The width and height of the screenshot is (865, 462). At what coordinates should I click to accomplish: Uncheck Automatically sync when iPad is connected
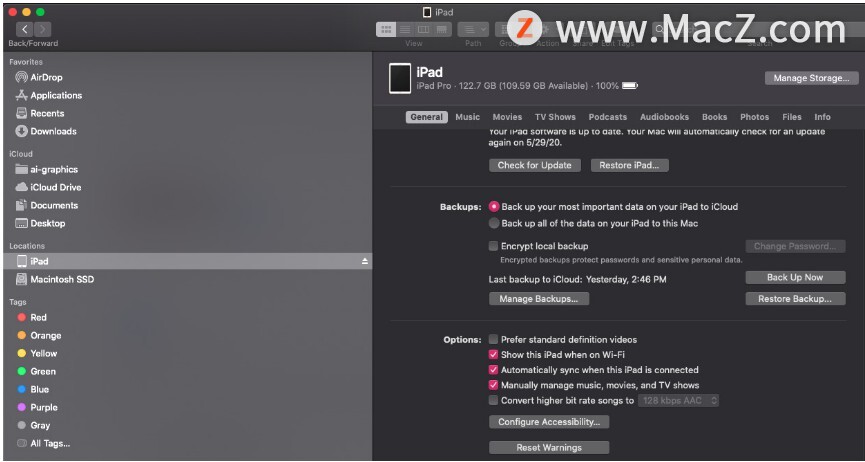point(494,370)
